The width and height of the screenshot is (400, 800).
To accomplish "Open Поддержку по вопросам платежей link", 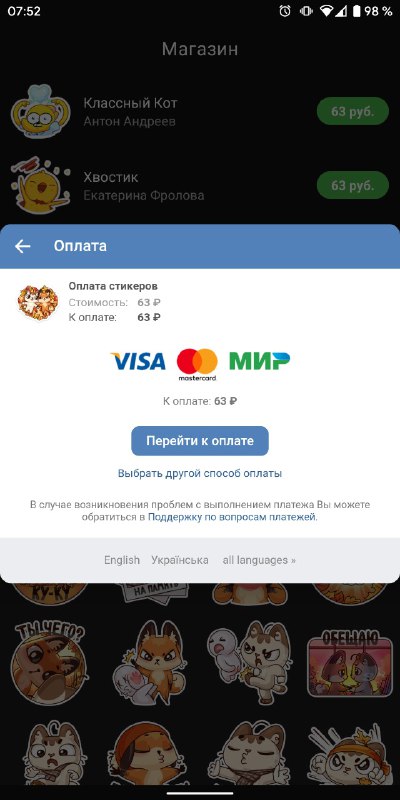I will pos(232,517).
